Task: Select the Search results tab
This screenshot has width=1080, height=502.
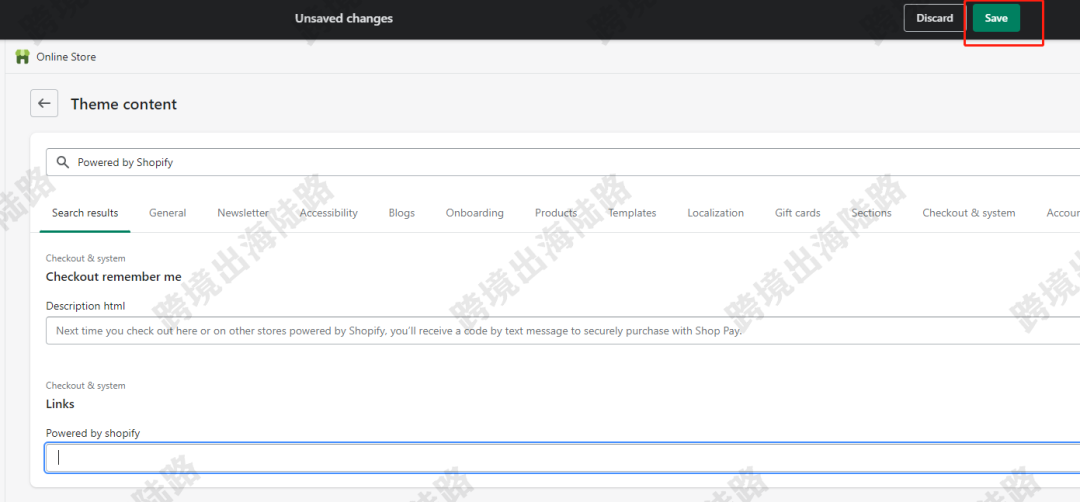Action: pyautogui.click(x=85, y=213)
